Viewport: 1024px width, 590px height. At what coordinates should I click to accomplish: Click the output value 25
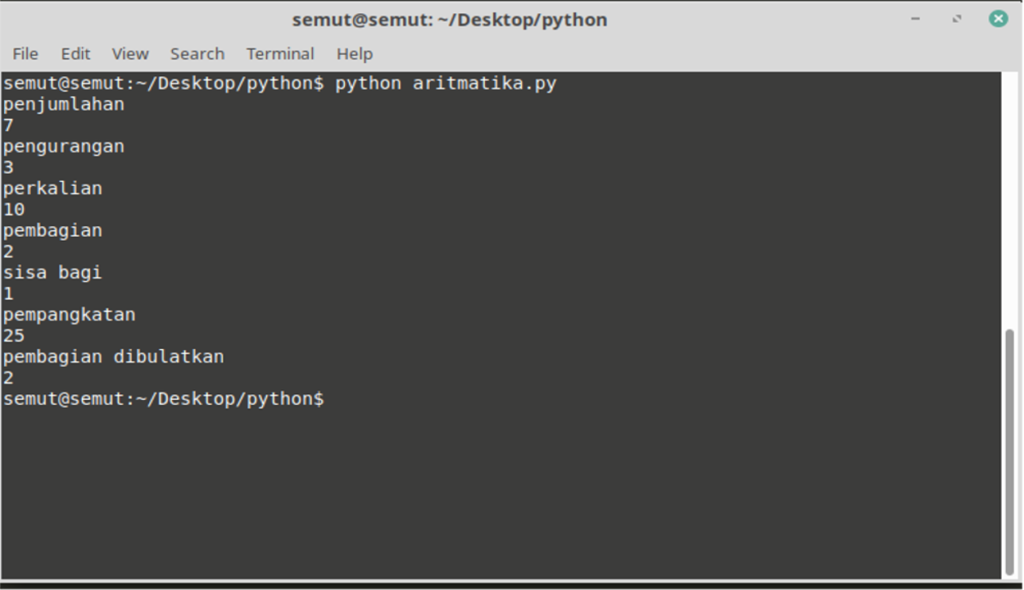point(14,336)
